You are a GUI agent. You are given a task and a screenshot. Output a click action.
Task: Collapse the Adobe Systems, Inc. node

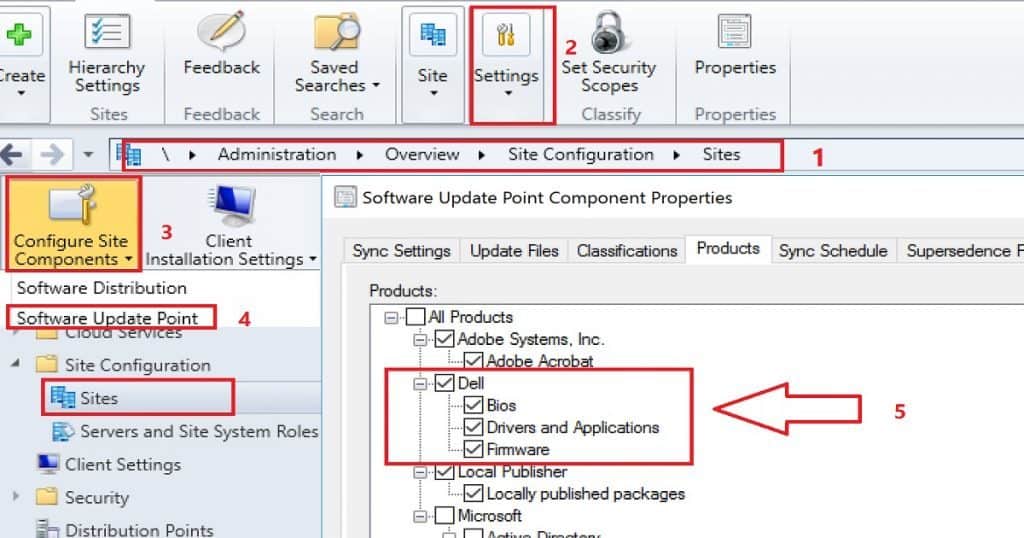[420, 340]
